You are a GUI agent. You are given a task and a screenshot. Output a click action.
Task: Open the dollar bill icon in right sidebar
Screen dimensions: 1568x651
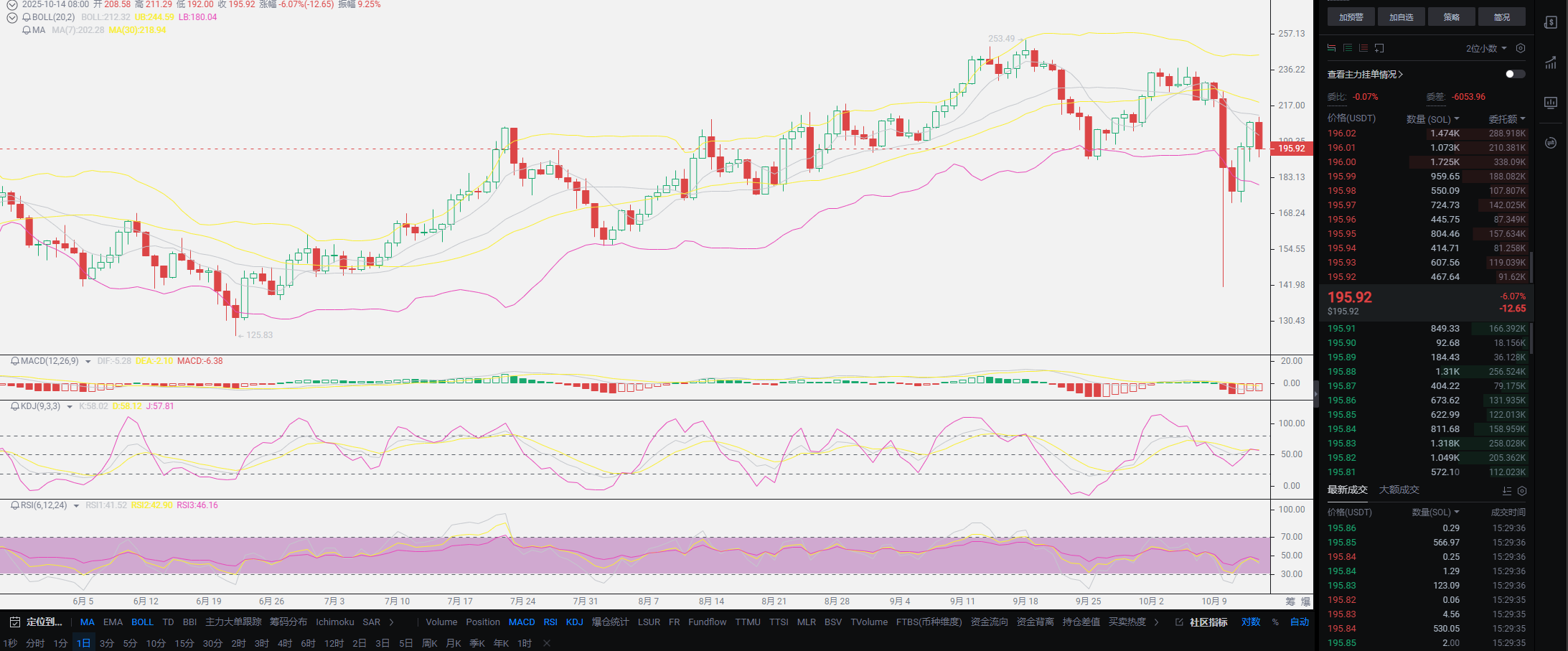pos(1550,22)
